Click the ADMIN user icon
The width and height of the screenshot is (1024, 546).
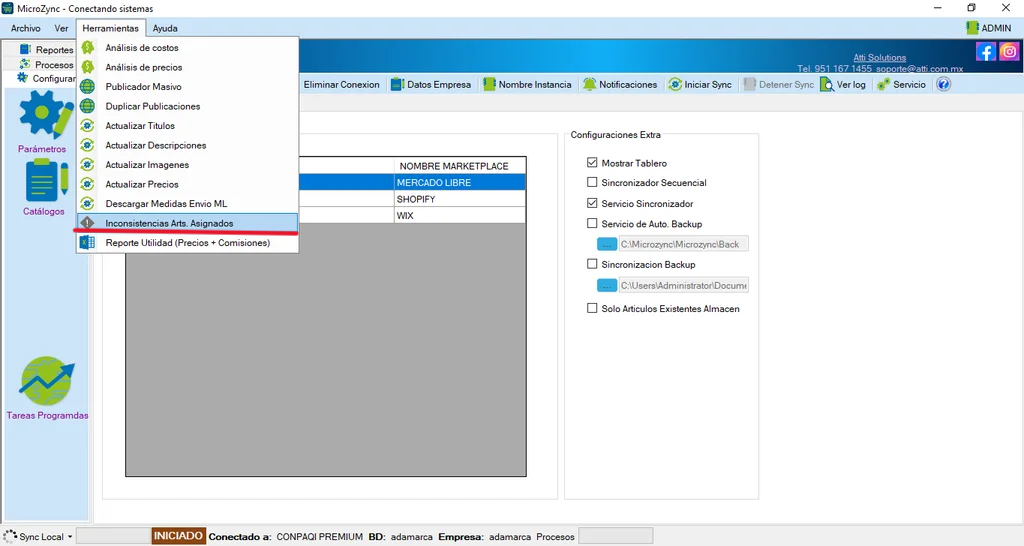pyautogui.click(x=972, y=28)
